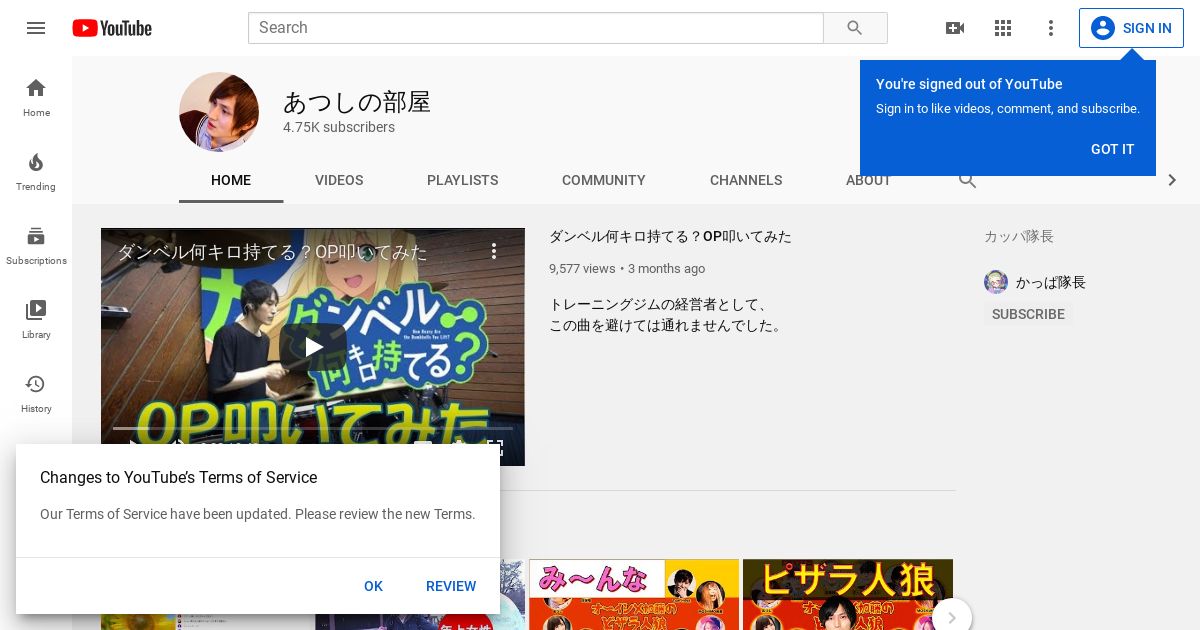Open Library in sidebar
1200x630 pixels.
coord(36,319)
